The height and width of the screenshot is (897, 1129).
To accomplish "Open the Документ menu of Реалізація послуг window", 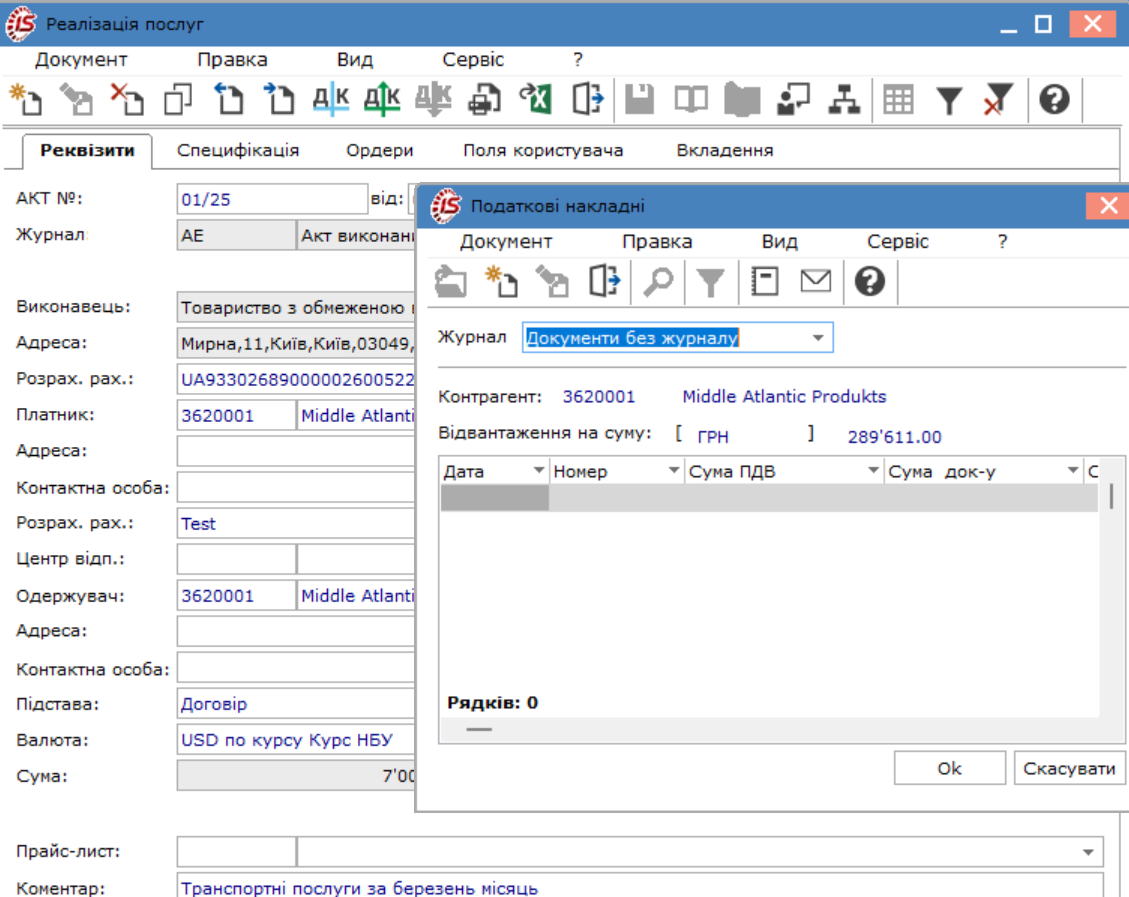I will coord(81,60).
